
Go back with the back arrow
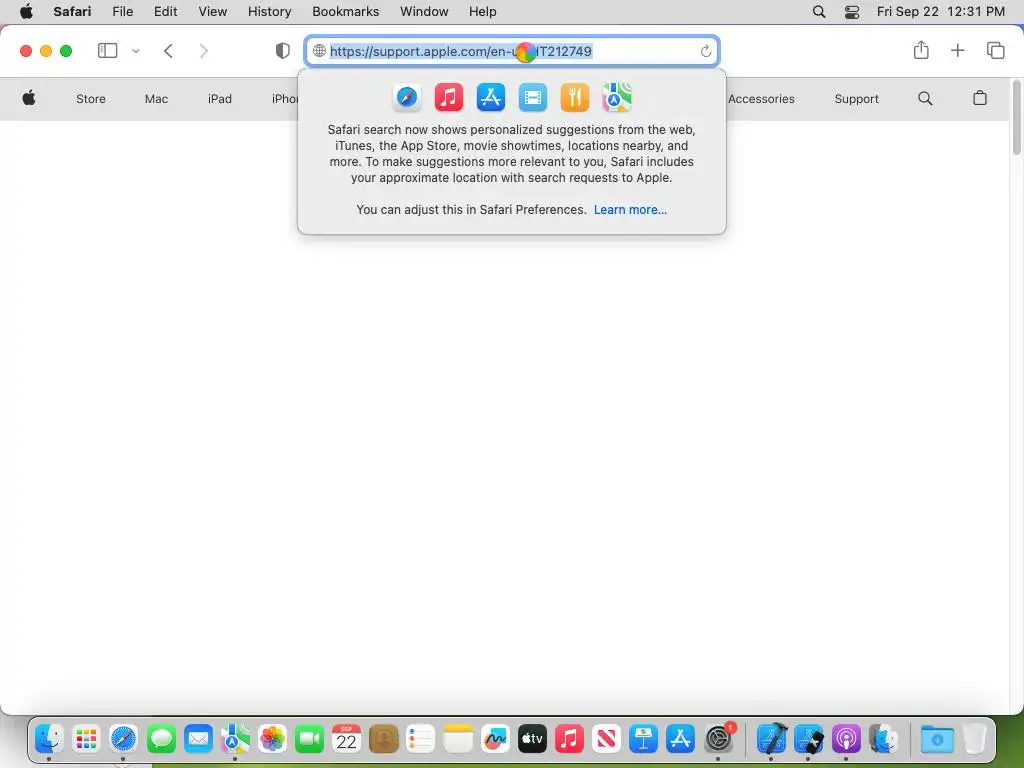(168, 51)
